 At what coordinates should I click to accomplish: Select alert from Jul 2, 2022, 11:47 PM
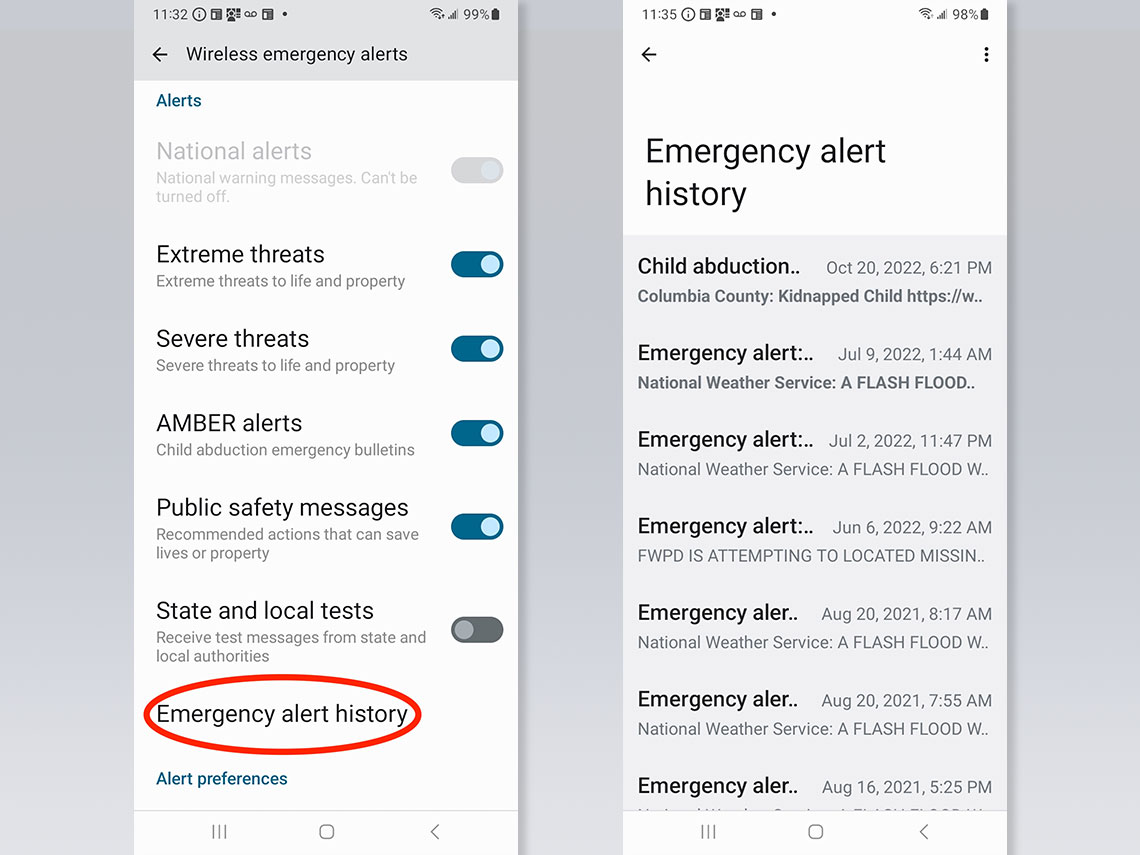click(x=814, y=454)
